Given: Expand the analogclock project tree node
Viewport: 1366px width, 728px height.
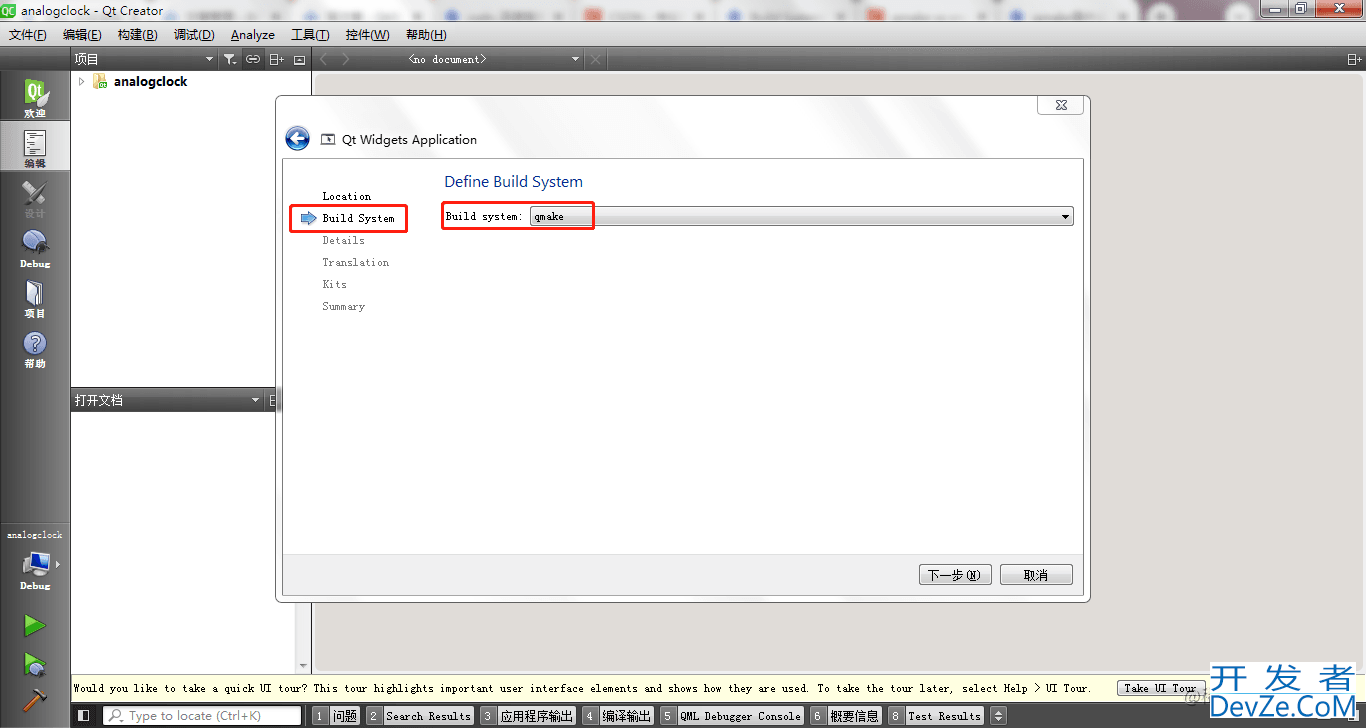Looking at the screenshot, I should (x=82, y=81).
